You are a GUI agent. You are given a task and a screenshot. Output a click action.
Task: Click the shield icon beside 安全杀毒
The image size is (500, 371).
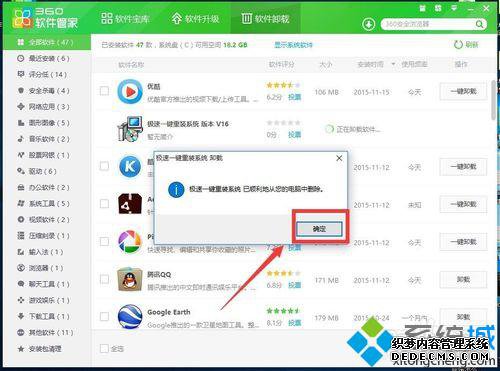point(21,90)
